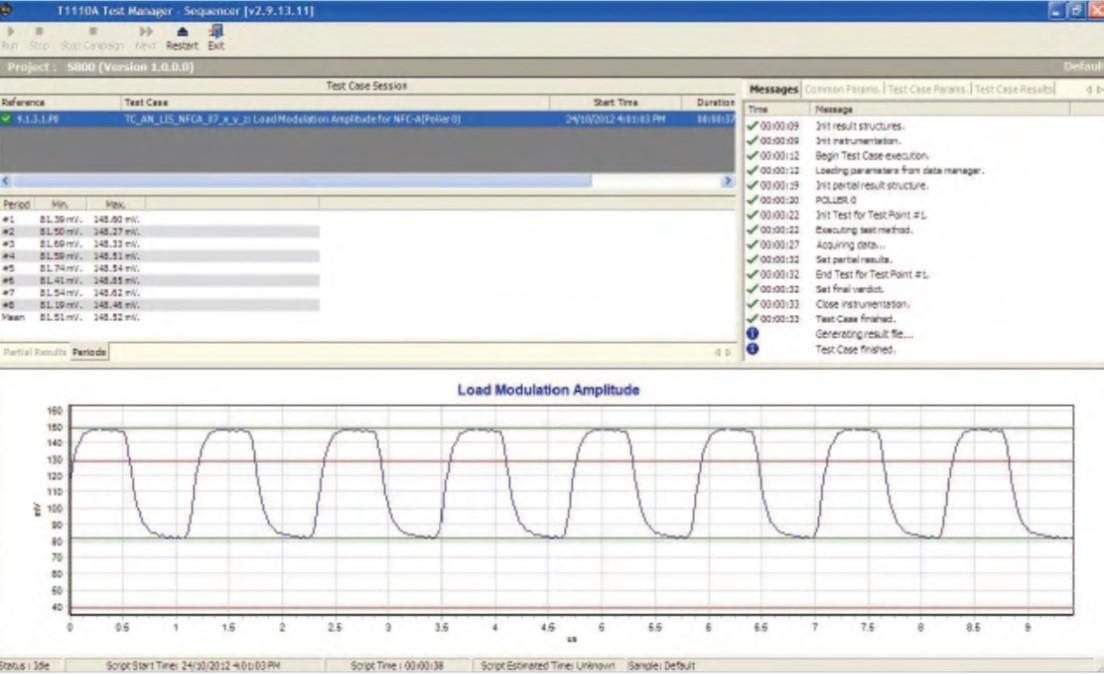This screenshot has height=675, width=1104.
Task: Click the Next fast-forward icon
Action: click(x=146, y=32)
